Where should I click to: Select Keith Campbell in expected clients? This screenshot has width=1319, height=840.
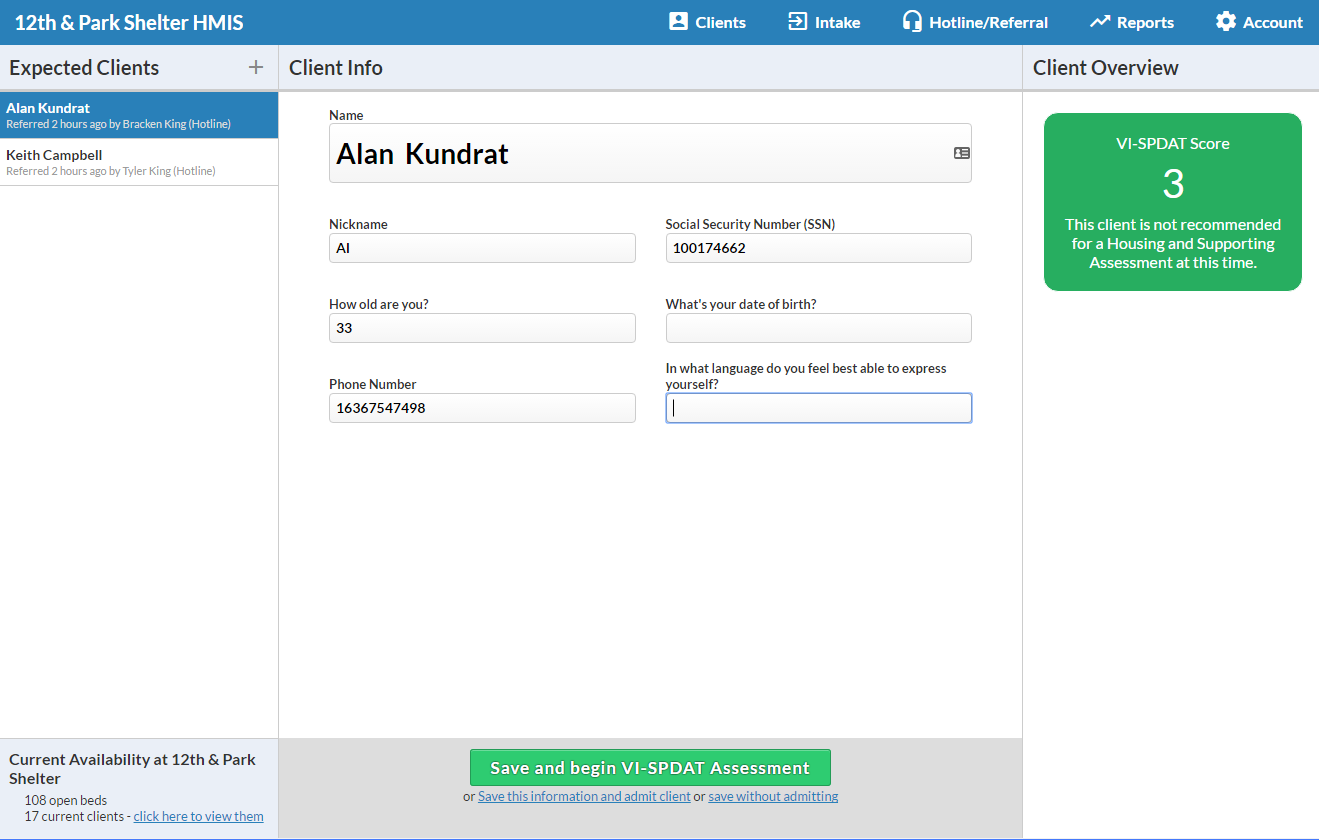139,162
